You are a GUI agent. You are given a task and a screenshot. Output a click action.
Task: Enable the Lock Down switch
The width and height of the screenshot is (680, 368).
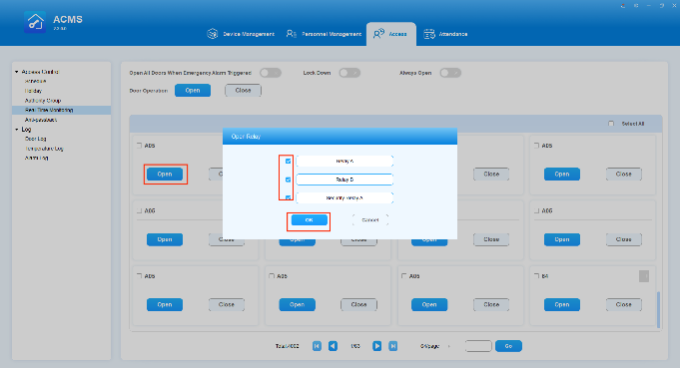(x=350, y=73)
